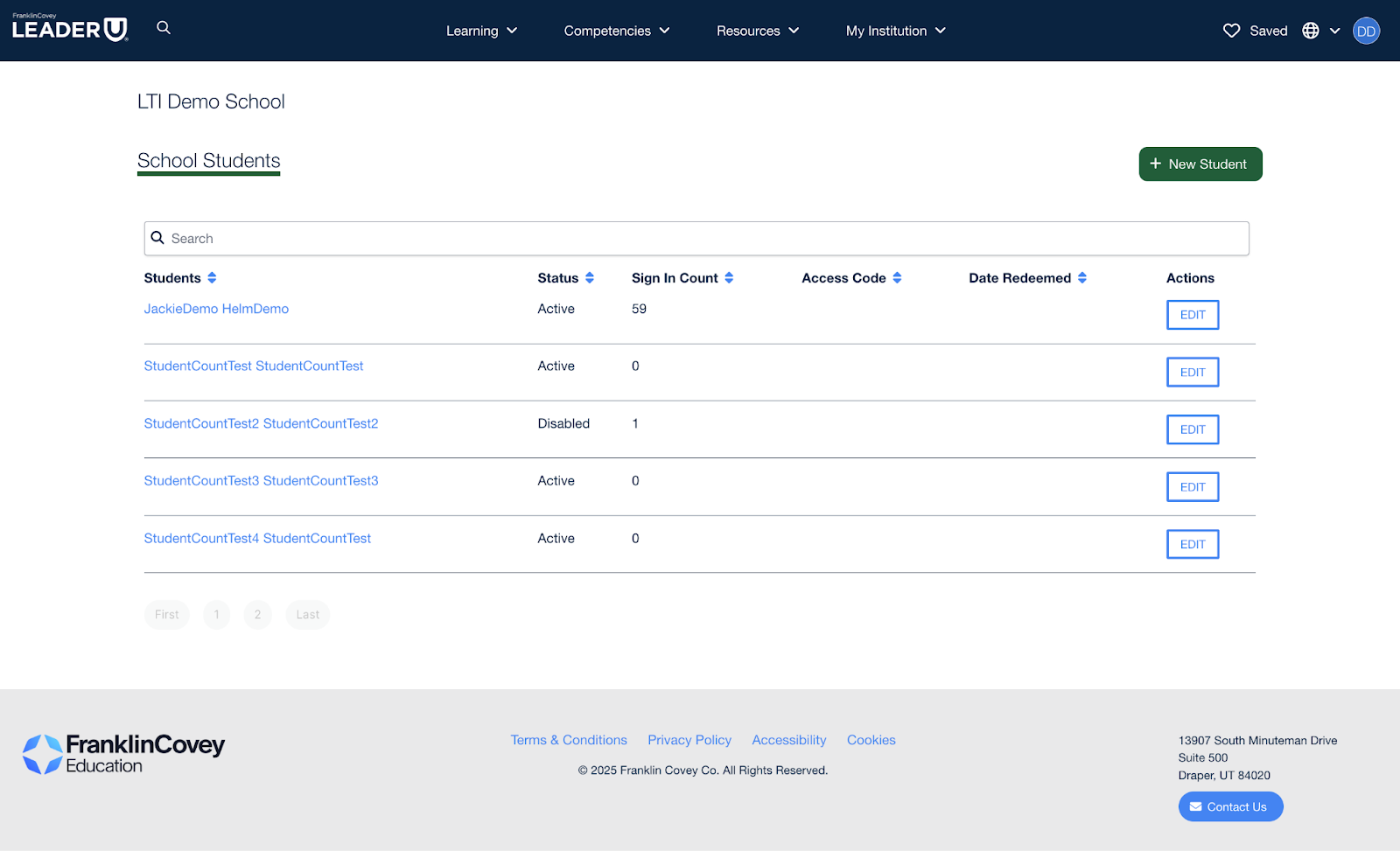This screenshot has width=1400, height=851.
Task: Select the School Students tab
Action: 208,161
